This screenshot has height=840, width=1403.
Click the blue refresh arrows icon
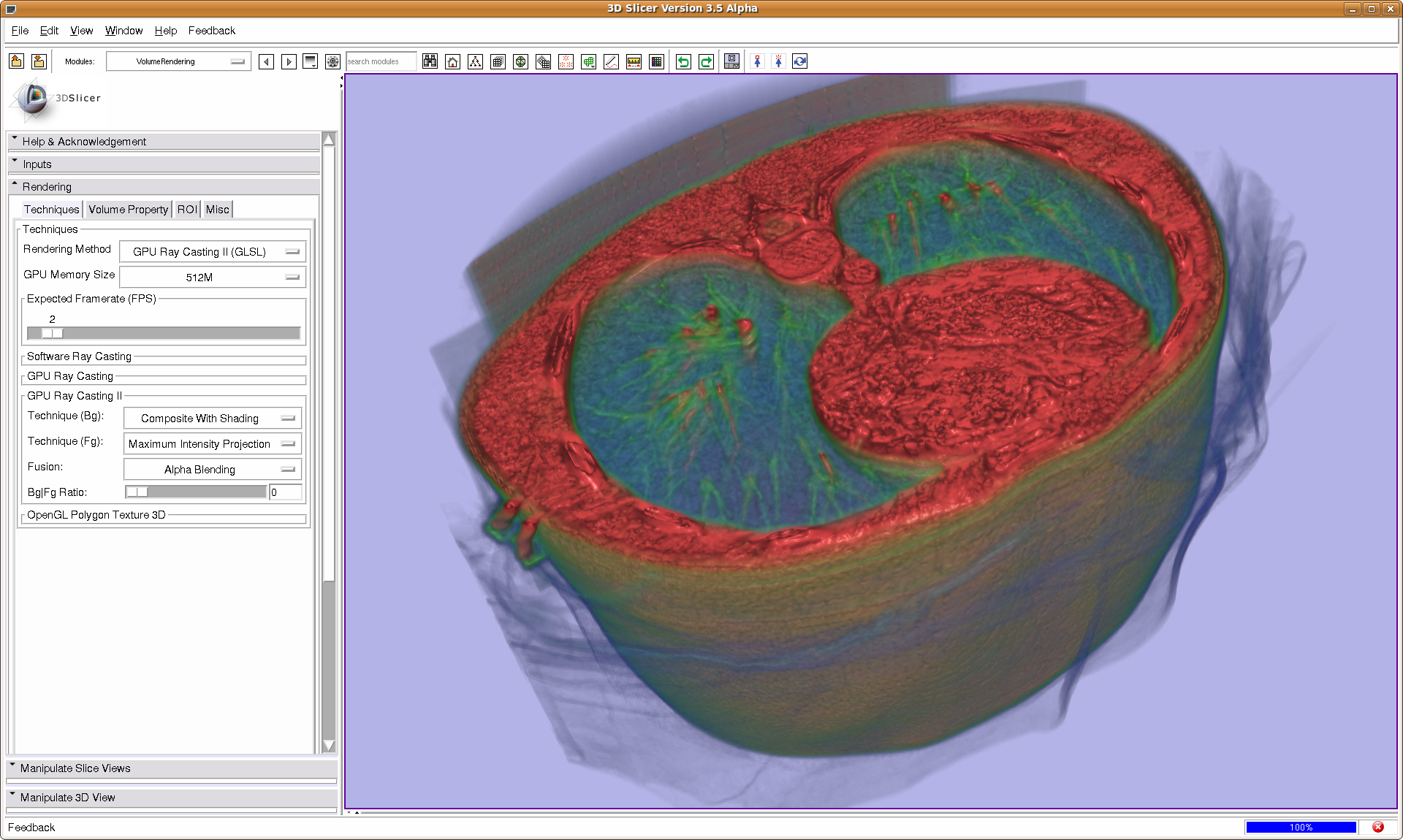point(800,61)
